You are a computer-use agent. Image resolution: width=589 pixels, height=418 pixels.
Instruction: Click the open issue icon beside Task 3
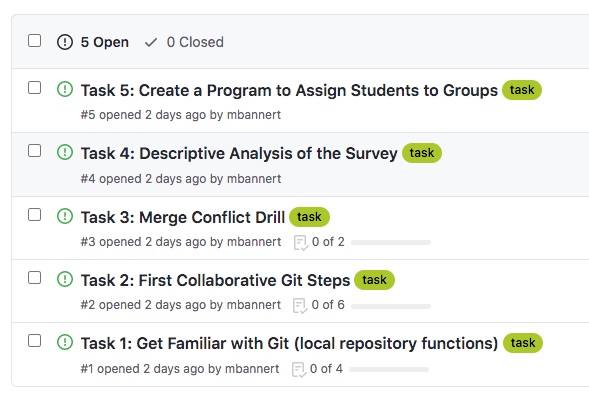65,216
